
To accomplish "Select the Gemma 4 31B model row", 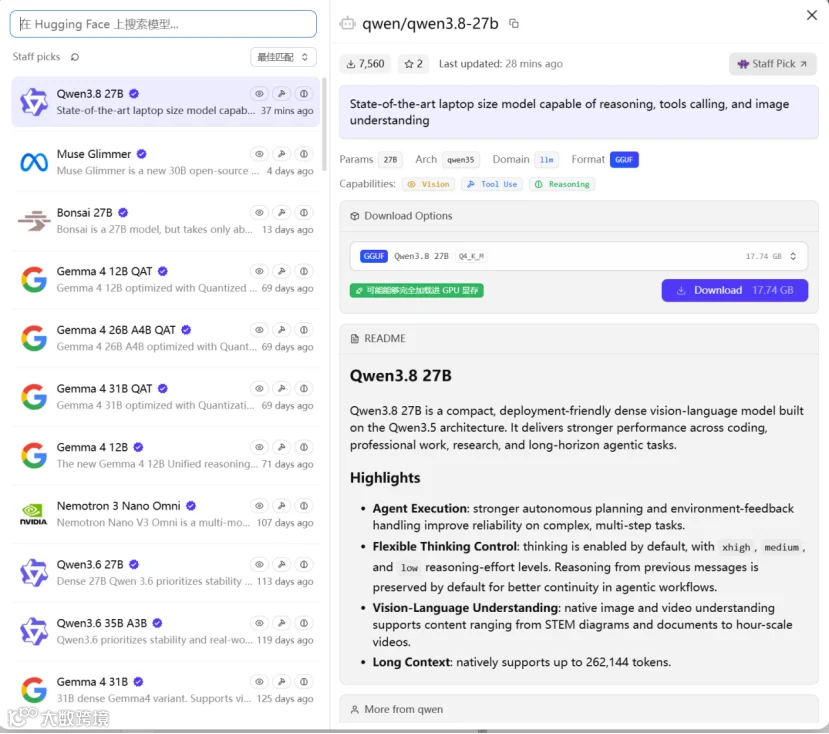I will pyautogui.click(x=165, y=690).
